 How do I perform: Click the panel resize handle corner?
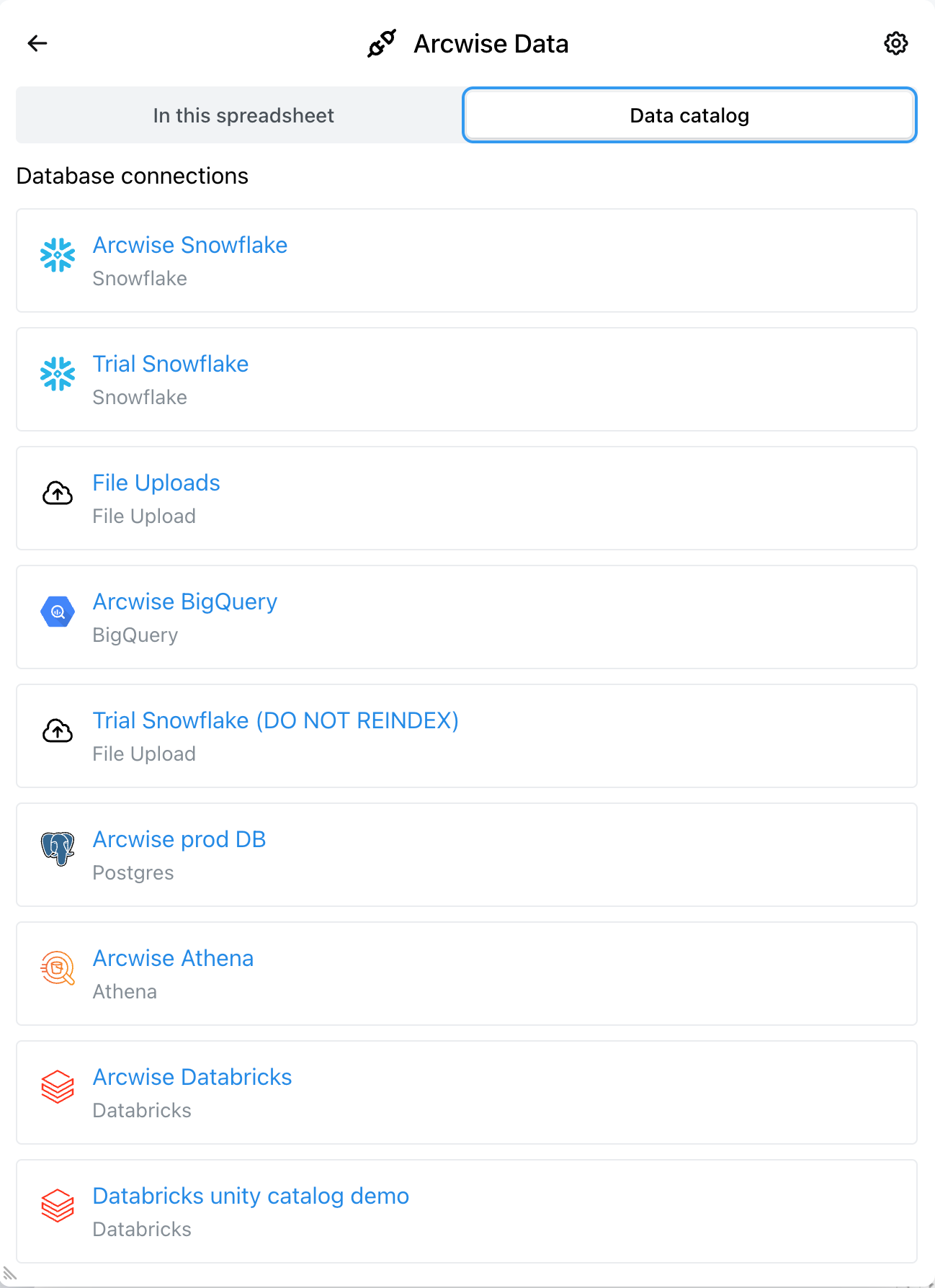pos(9,1274)
